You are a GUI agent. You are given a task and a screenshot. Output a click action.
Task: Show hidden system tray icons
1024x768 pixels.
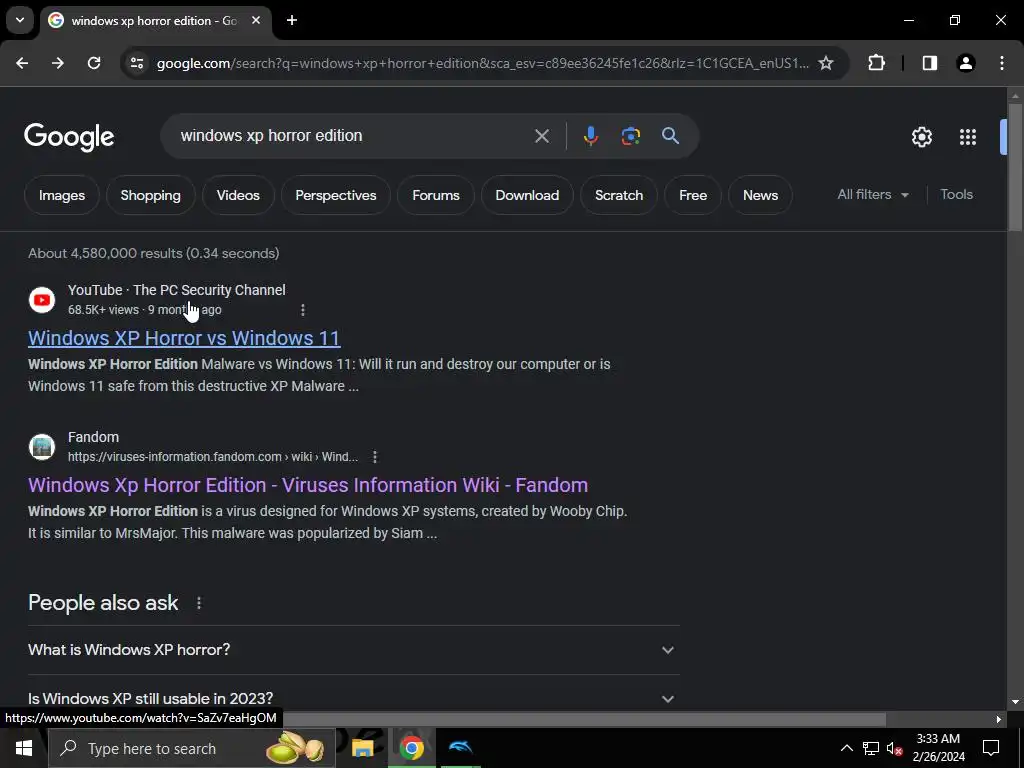[x=846, y=748]
